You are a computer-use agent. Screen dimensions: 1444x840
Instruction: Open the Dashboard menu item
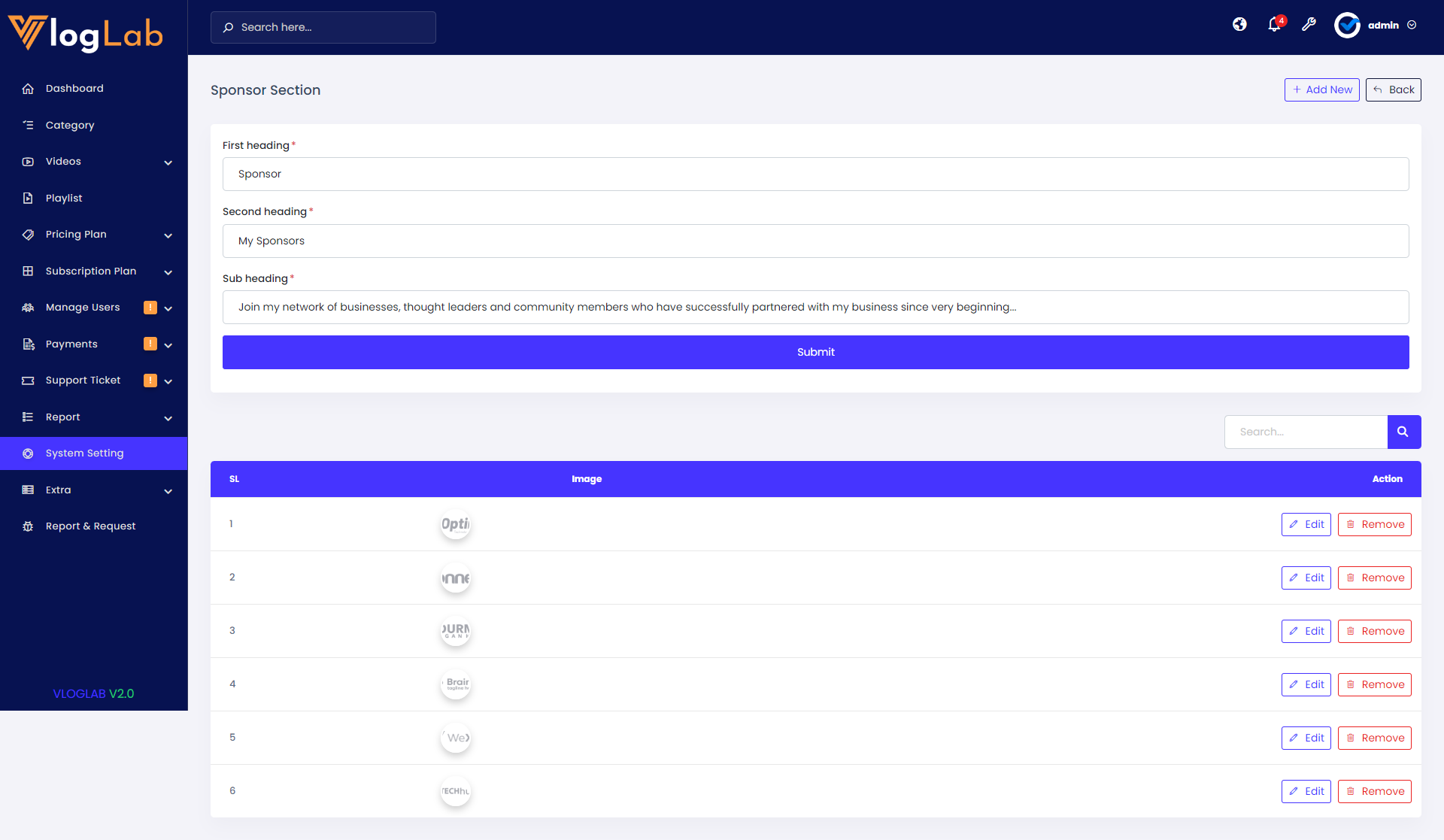tap(74, 89)
